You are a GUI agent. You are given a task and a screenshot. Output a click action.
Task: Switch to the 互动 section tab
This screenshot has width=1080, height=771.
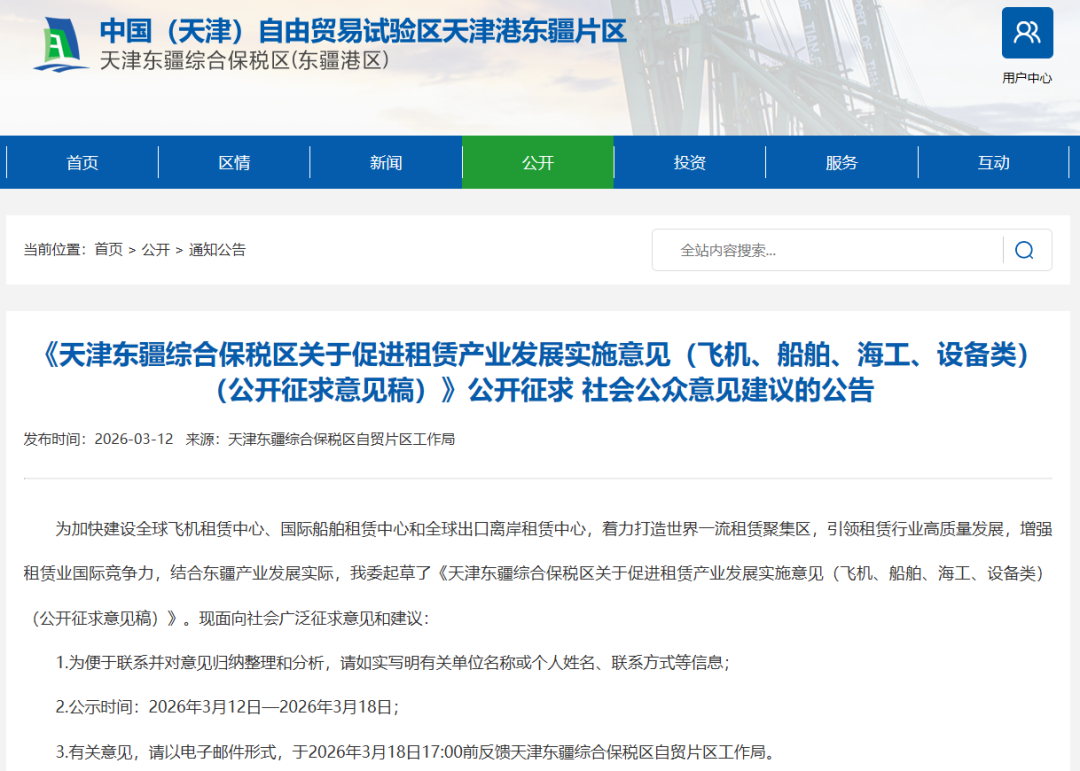[994, 162]
